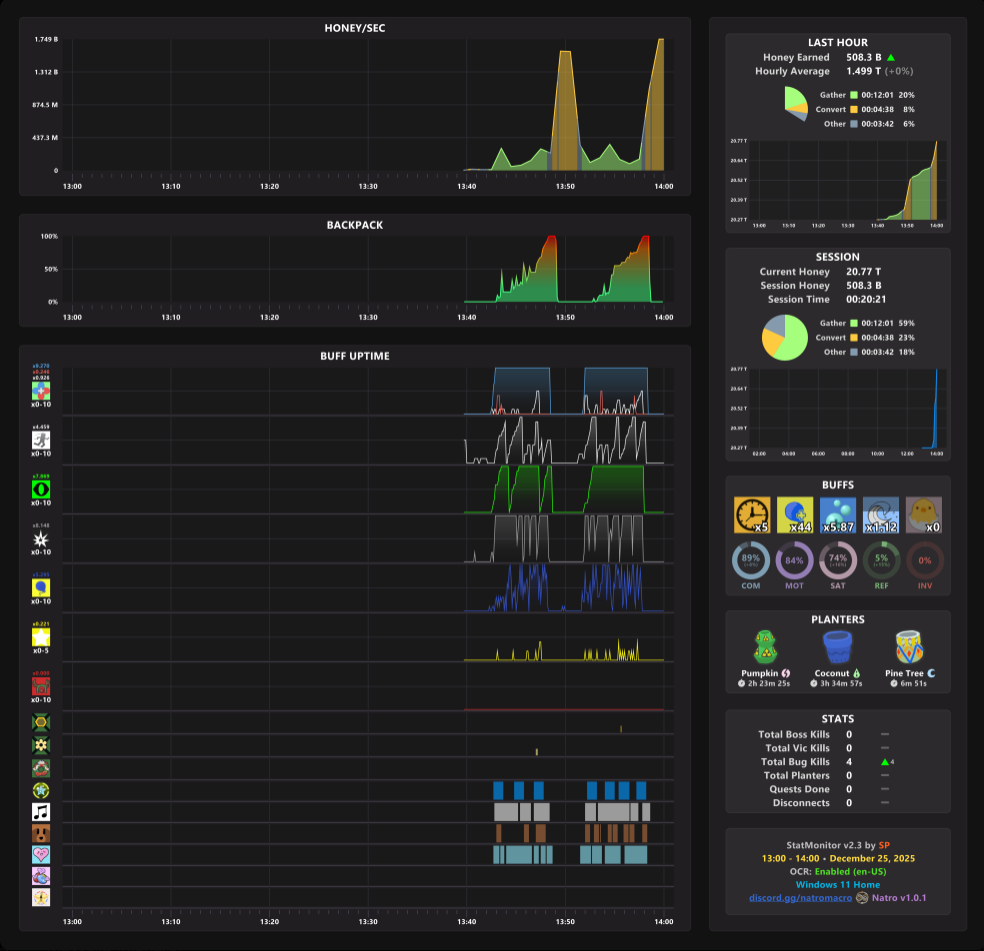Click the green Gather legend swatch under Session
This screenshot has width=984, height=951.
point(853,323)
